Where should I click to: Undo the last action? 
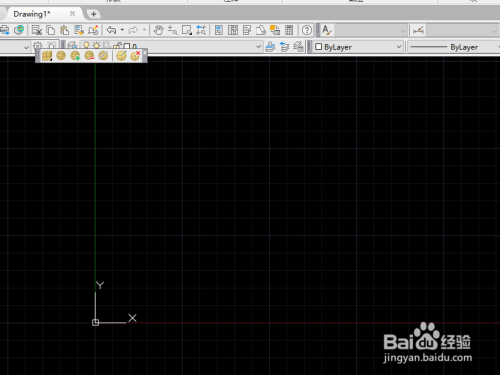(x=111, y=30)
